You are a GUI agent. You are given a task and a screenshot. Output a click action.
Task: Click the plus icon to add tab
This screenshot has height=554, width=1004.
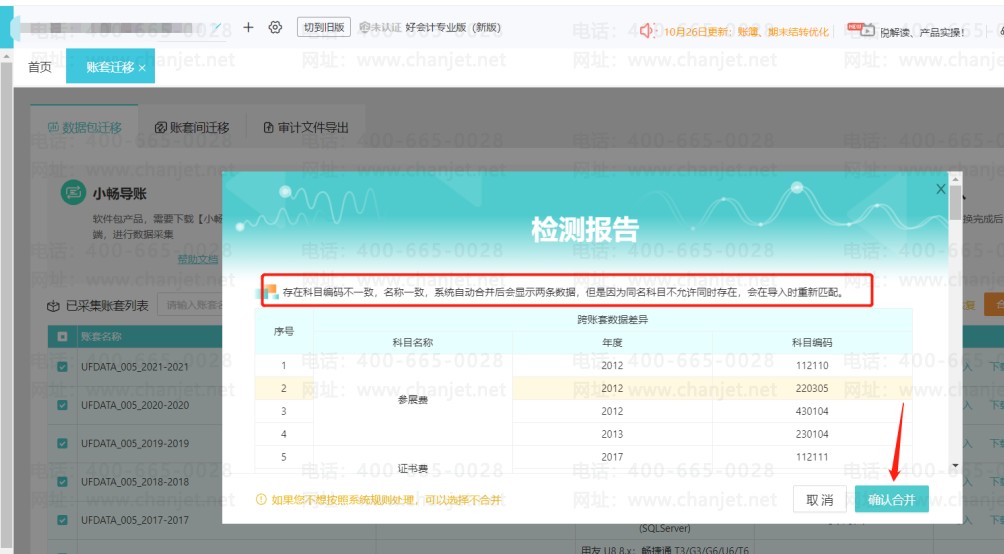pyautogui.click(x=248, y=27)
